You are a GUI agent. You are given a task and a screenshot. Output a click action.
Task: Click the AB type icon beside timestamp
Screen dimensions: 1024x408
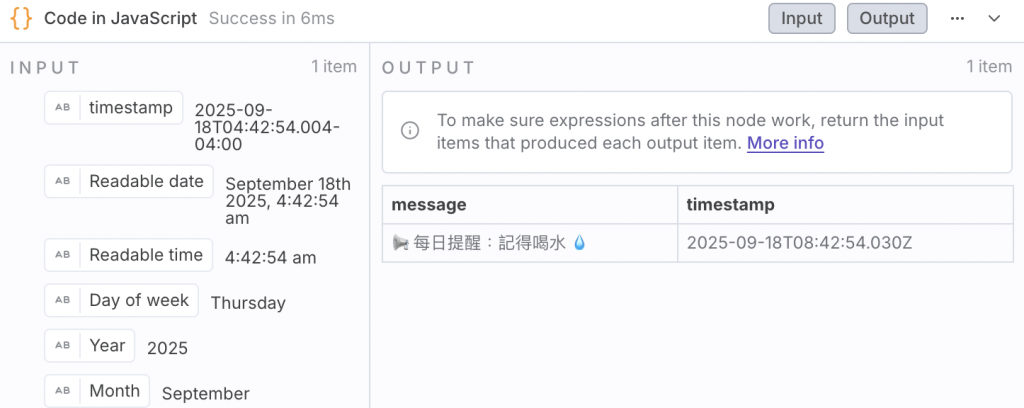tap(62, 108)
